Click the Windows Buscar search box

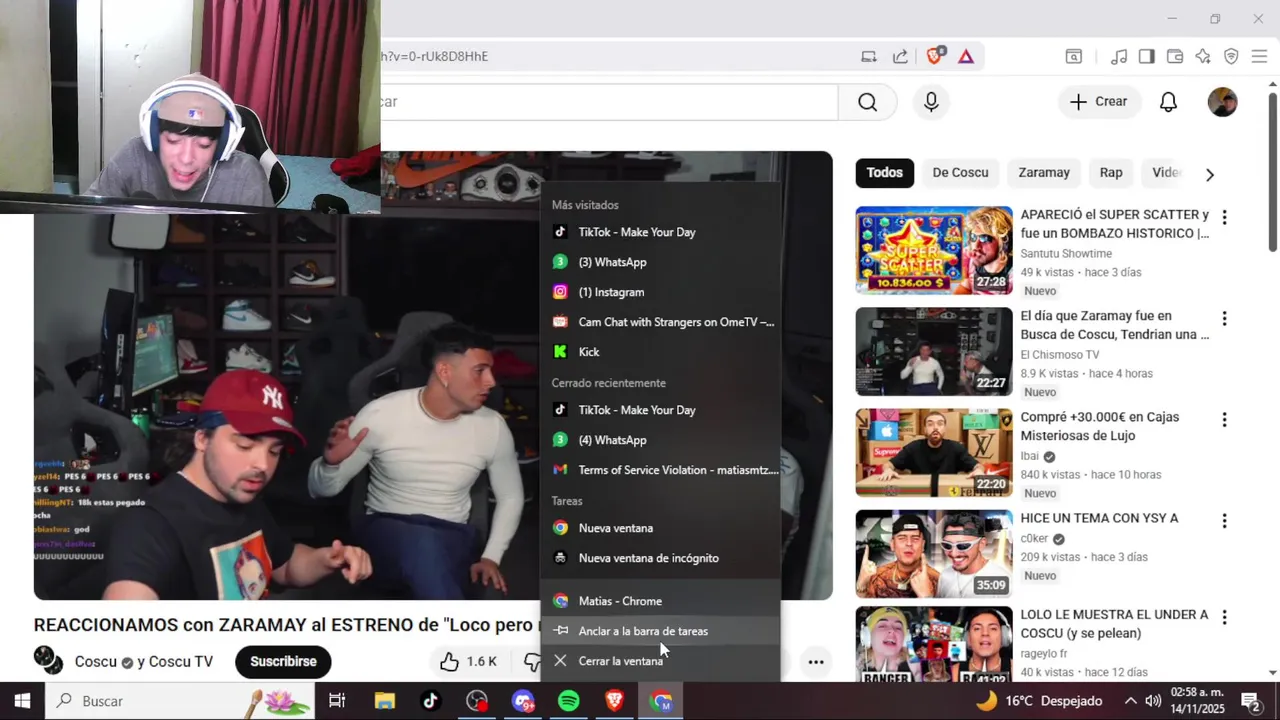point(180,701)
